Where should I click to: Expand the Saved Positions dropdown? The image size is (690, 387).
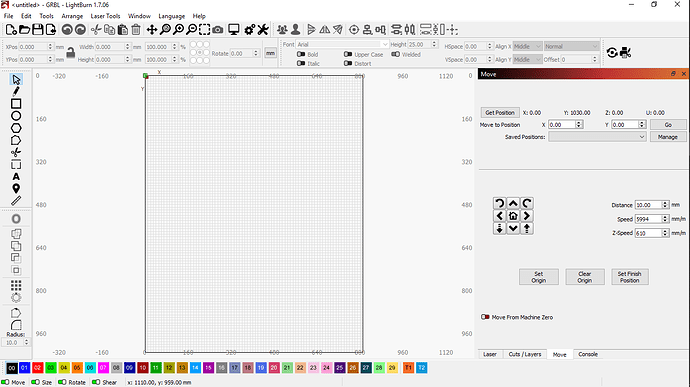pos(597,137)
